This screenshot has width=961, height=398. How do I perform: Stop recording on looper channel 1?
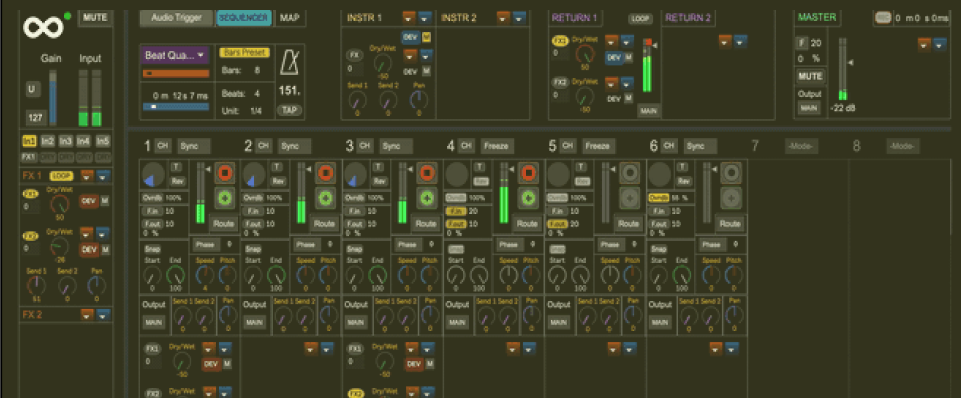coord(224,174)
